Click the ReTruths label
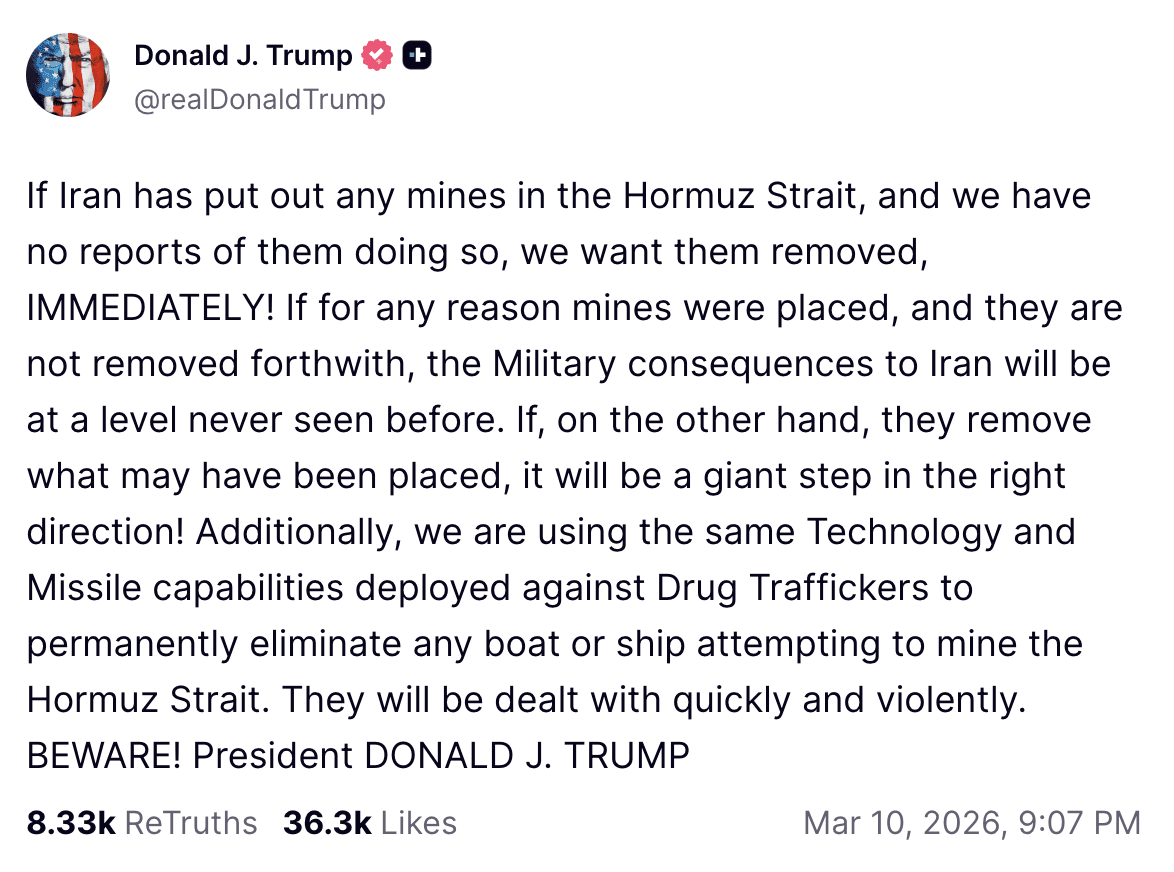 pos(192,823)
